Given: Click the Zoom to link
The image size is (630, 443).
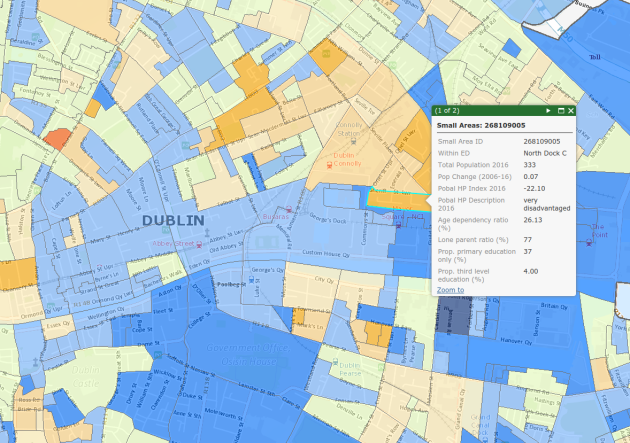Looking at the screenshot, I should pyautogui.click(x=450, y=289).
